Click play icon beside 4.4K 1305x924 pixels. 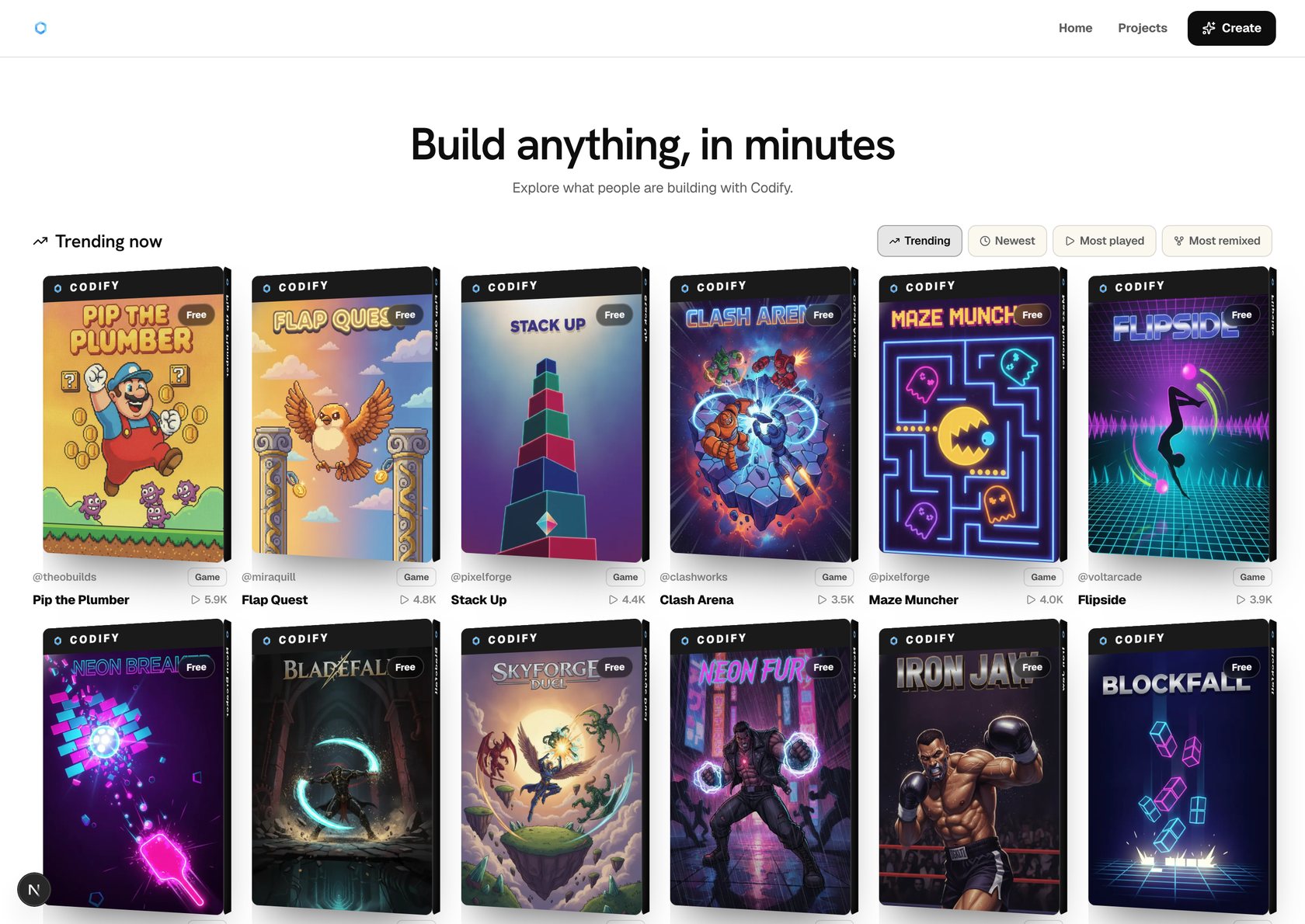tap(614, 599)
